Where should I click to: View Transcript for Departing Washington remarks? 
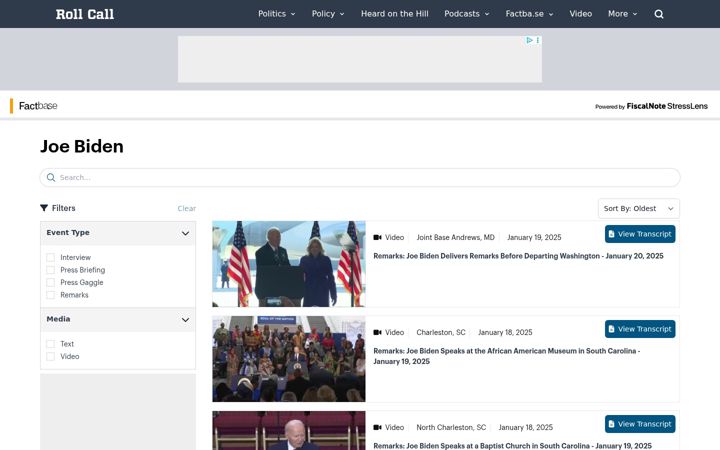(640, 234)
